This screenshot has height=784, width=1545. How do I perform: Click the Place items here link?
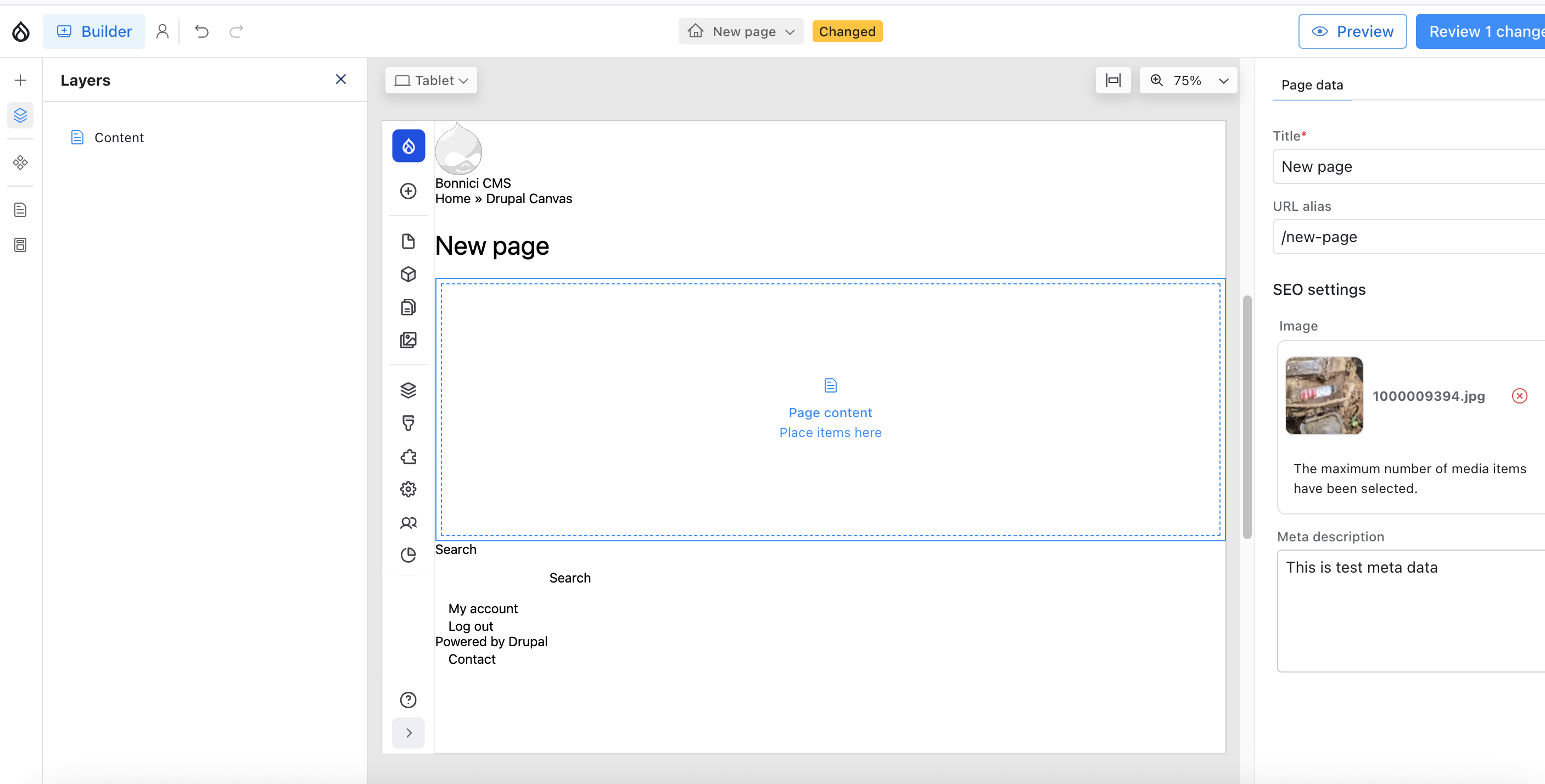pyautogui.click(x=830, y=432)
